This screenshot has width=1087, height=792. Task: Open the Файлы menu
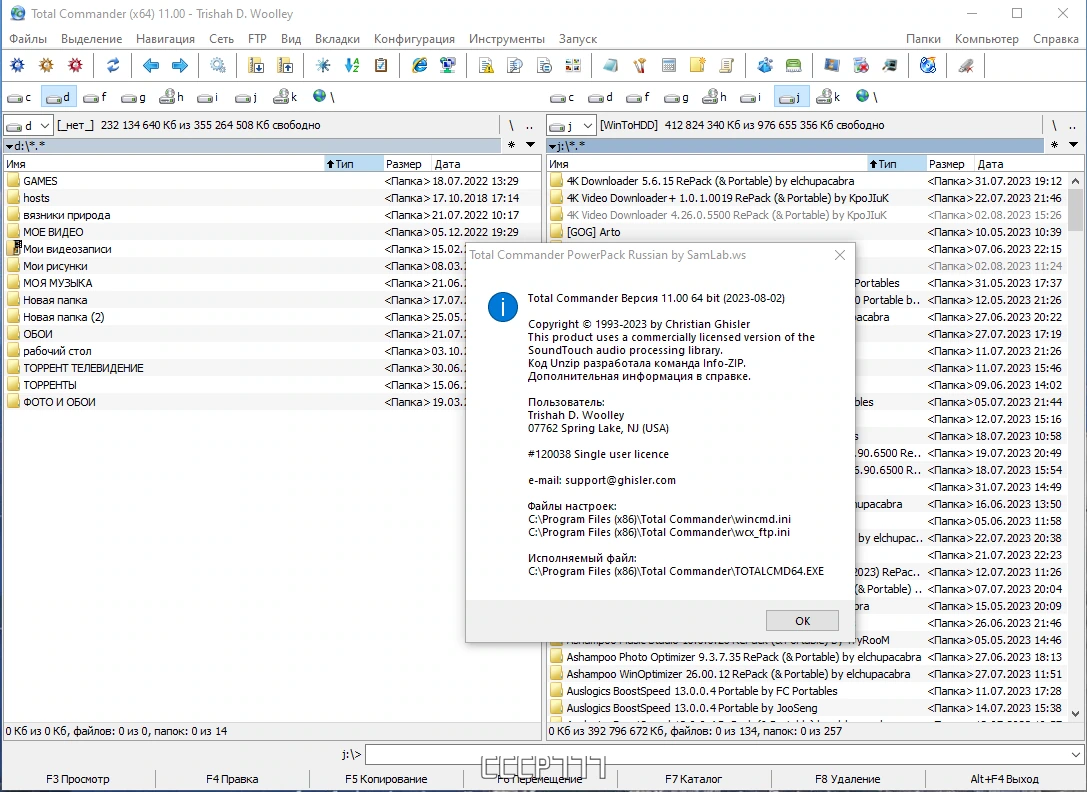pos(28,39)
